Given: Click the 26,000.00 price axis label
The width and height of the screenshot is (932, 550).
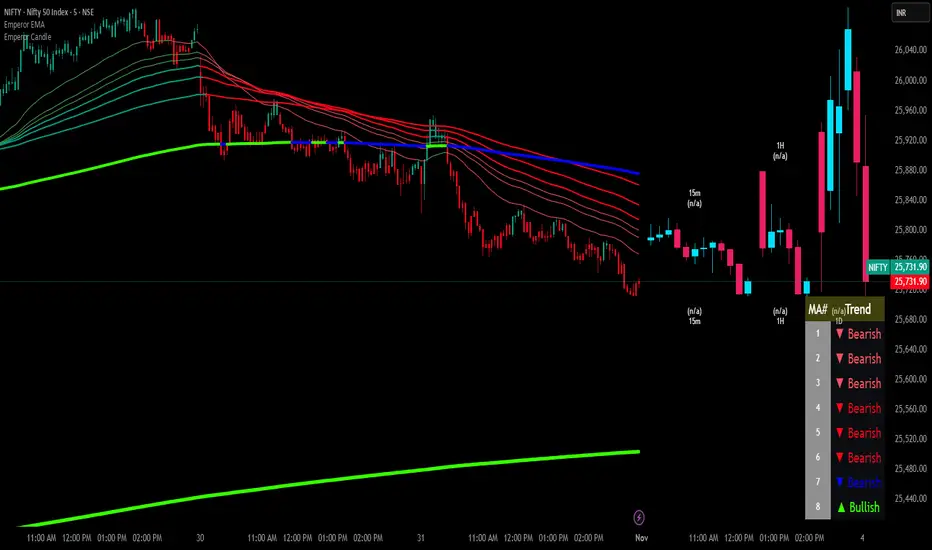Looking at the screenshot, I should [911, 80].
